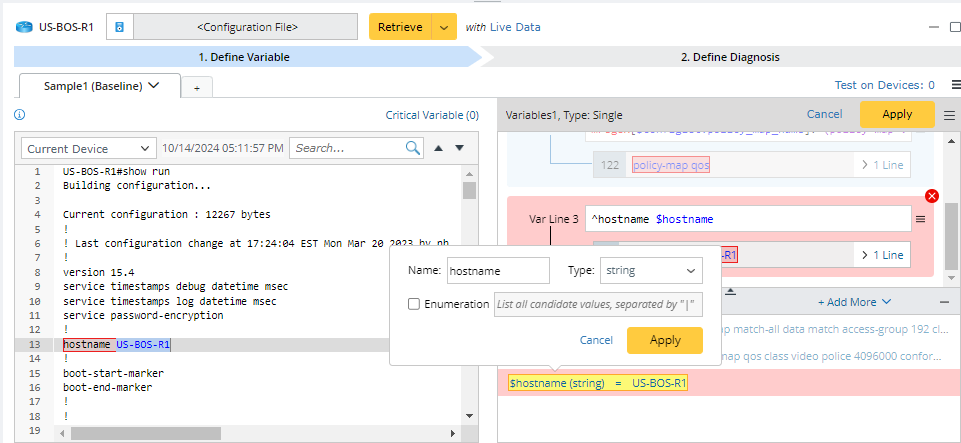
Task: Click the configuration file icon beside US-BOS-R1
Action: (118, 27)
